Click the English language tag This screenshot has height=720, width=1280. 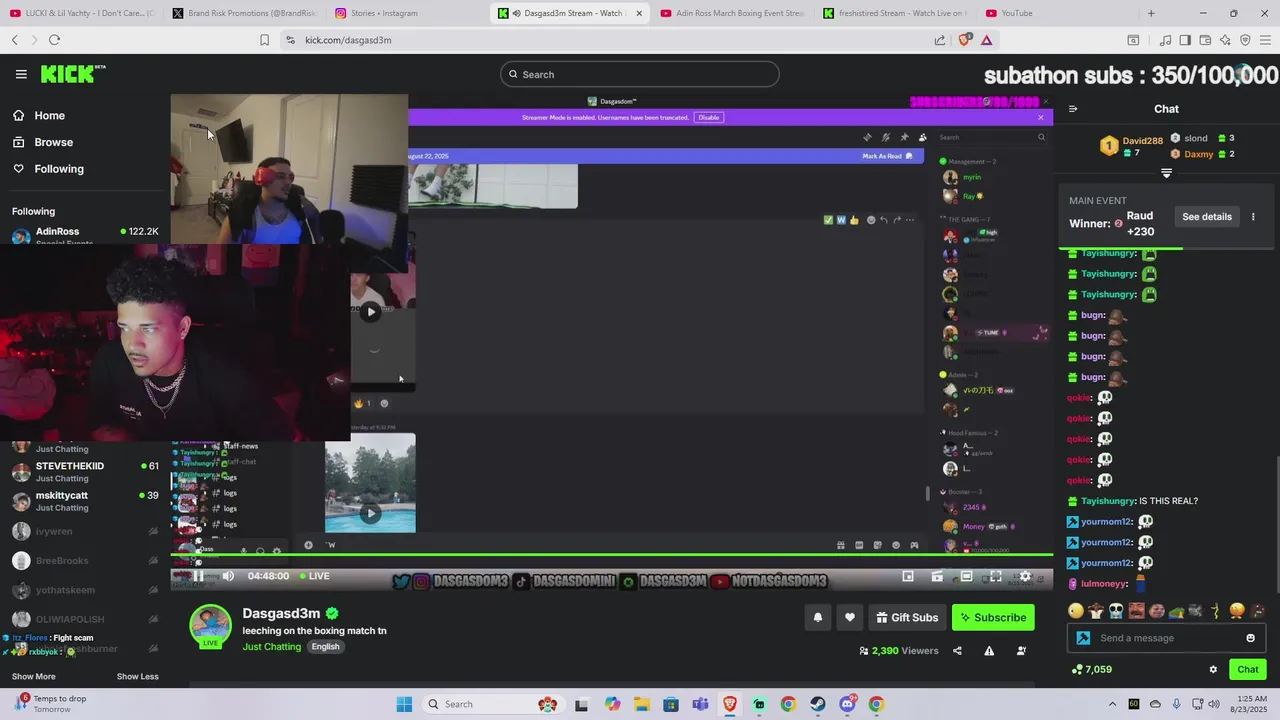pos(325,647)
